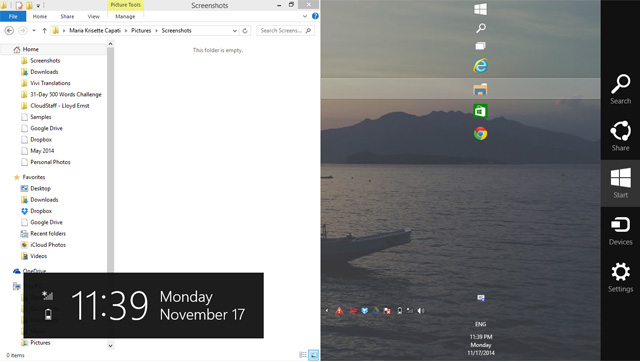640x362 pixels.
Task: Switch to Large icons view layout
Action: pyautogui.click(x=313, y=355)
